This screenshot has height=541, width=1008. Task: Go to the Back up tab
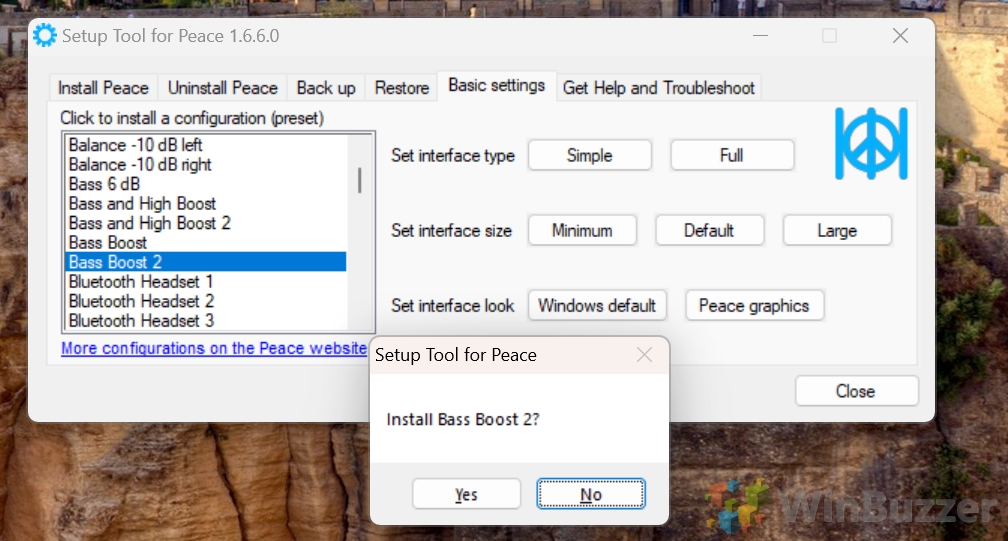point(326,88)
